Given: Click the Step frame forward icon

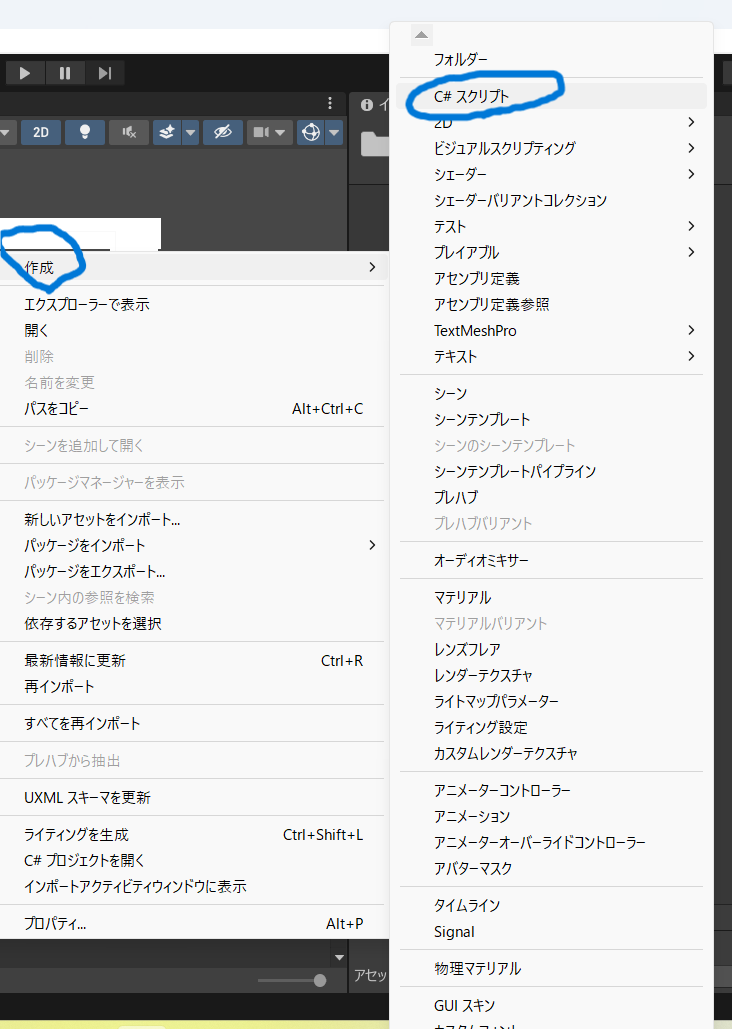Looking at the screenshot, I should tap(104, 73).
